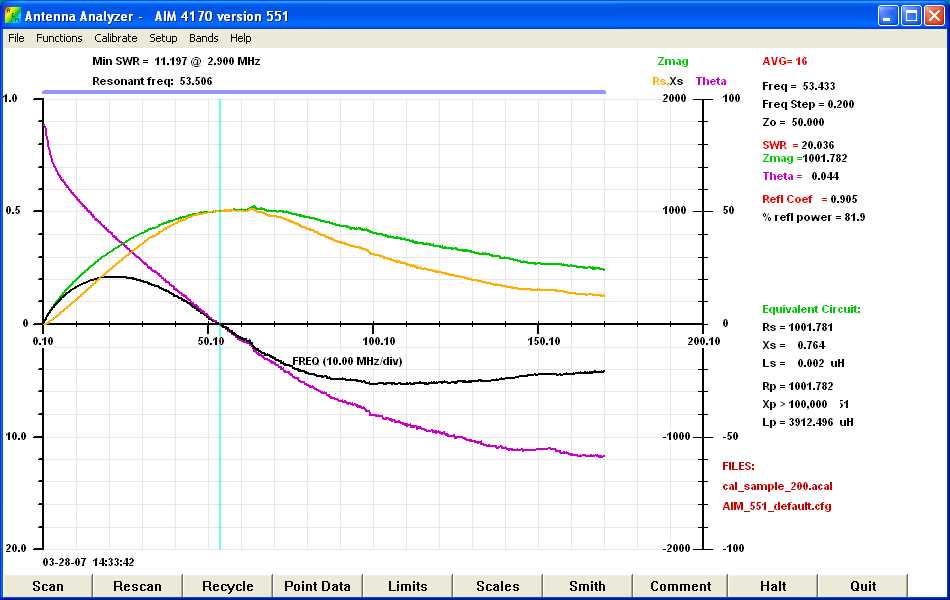Viewport: 950px width, 600px height.
Task: Click the 'Lp = 3912.496 uH' value
Action: click(808, 422)
